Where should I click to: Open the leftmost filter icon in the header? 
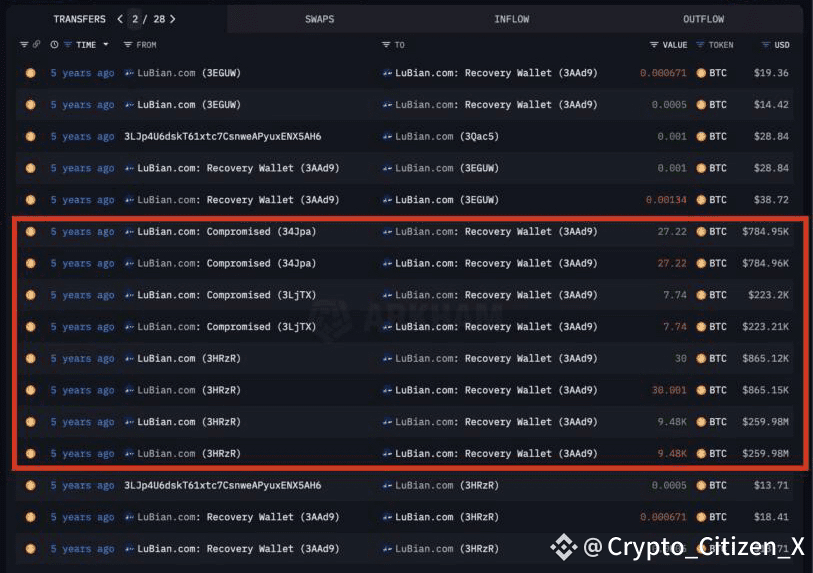coord(24,45)
